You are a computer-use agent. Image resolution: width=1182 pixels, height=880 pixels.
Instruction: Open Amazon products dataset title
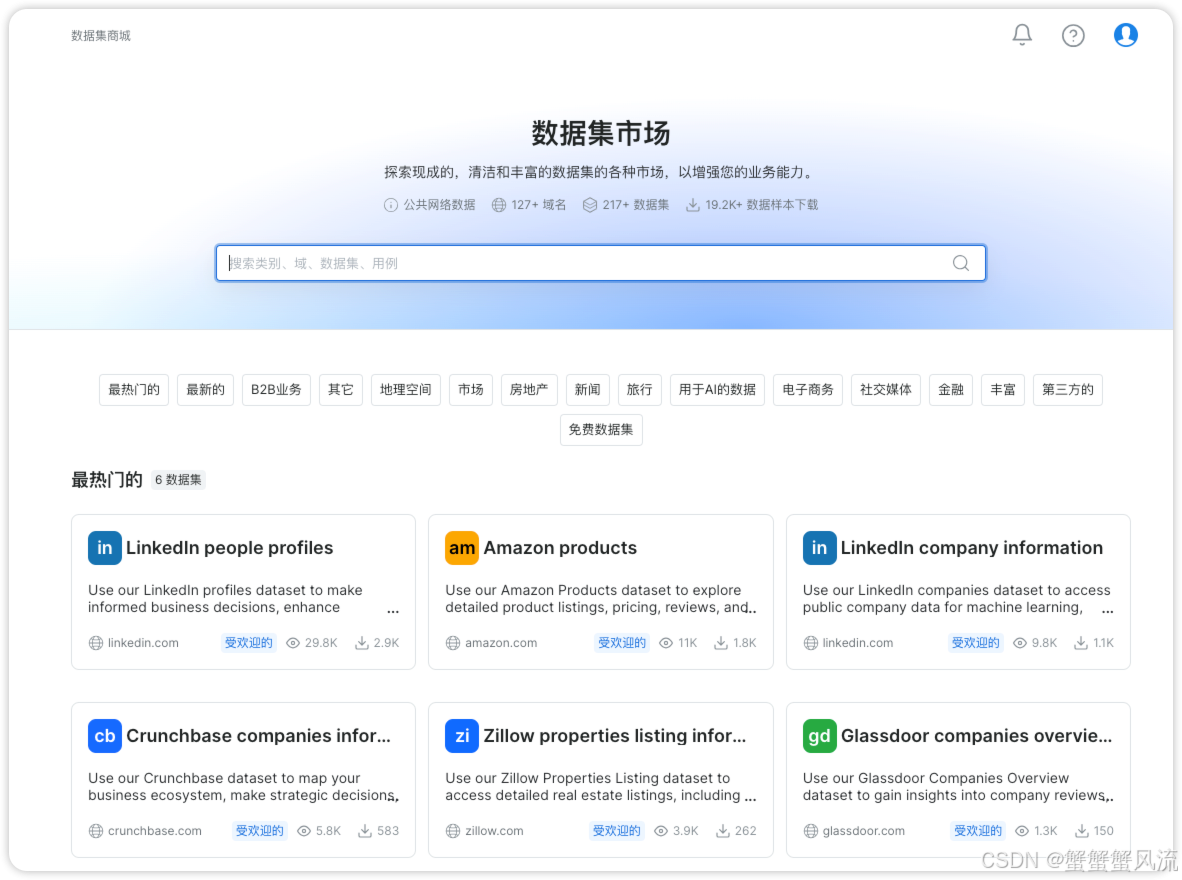click(560, 548)
